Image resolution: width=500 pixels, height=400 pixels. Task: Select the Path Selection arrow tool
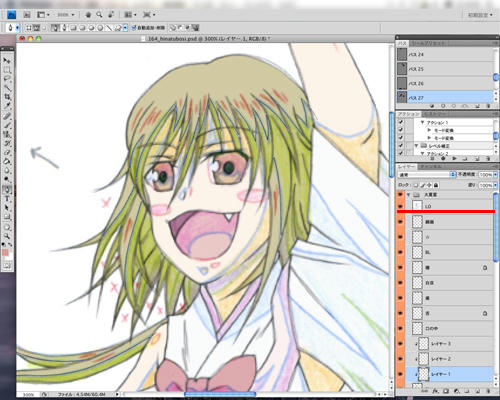click(7, 208)
